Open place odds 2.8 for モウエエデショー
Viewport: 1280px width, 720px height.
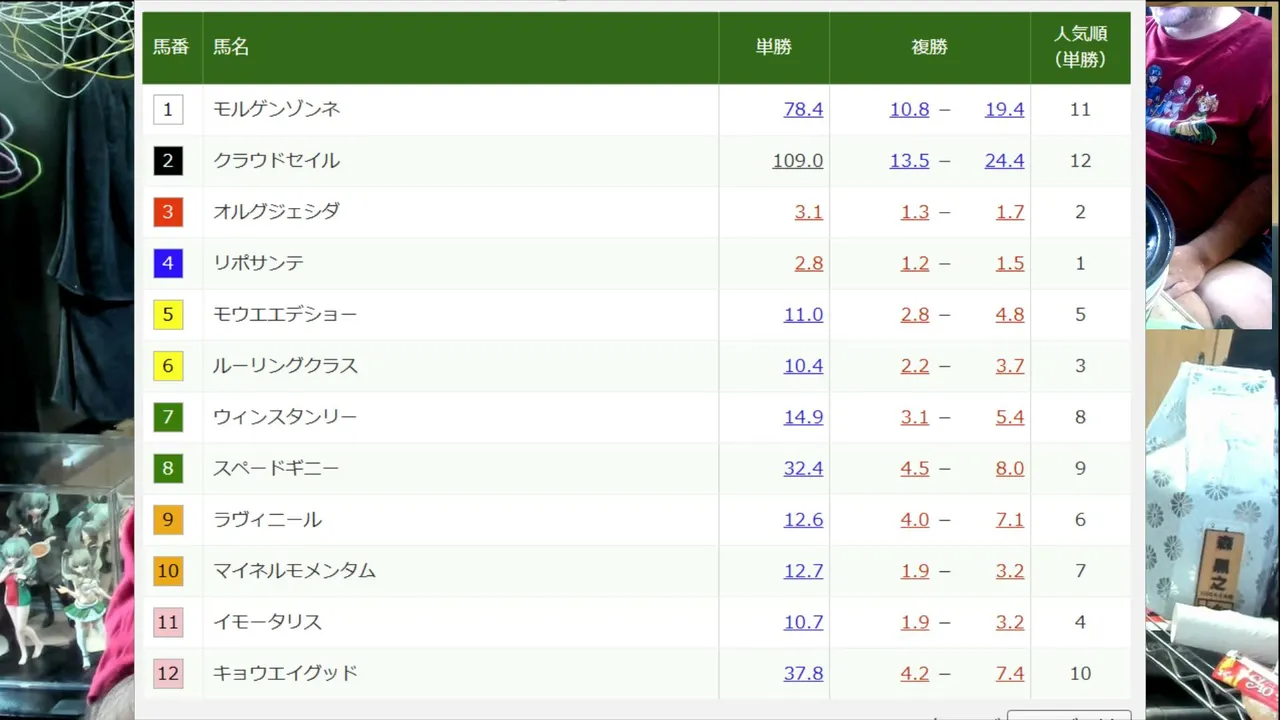915,314
